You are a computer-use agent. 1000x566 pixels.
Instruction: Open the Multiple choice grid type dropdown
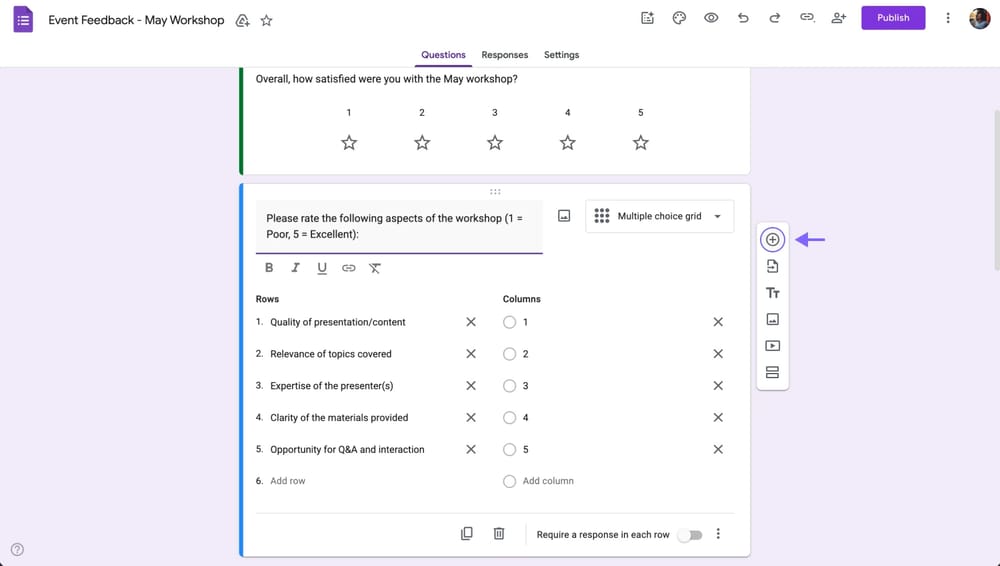(x=659, y=216)
